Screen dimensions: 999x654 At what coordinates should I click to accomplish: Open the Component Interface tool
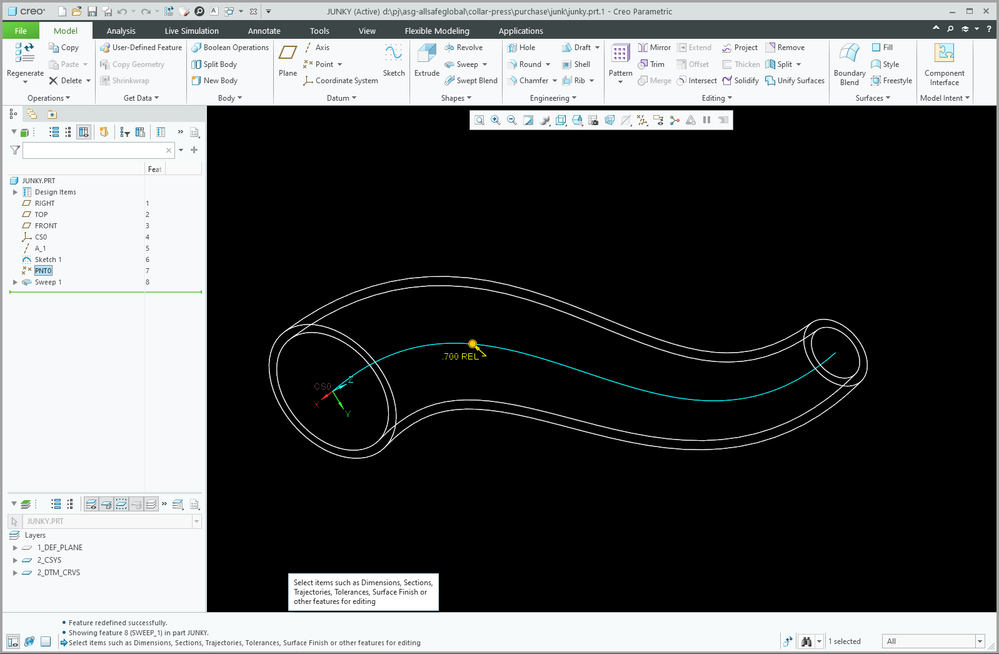click(944, 64)
